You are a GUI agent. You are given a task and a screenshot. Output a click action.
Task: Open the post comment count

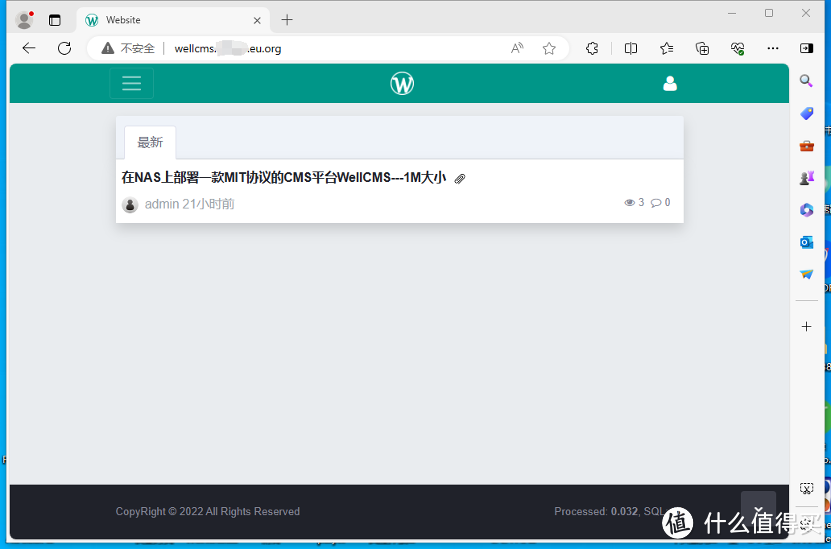click(x=661, y=202)
